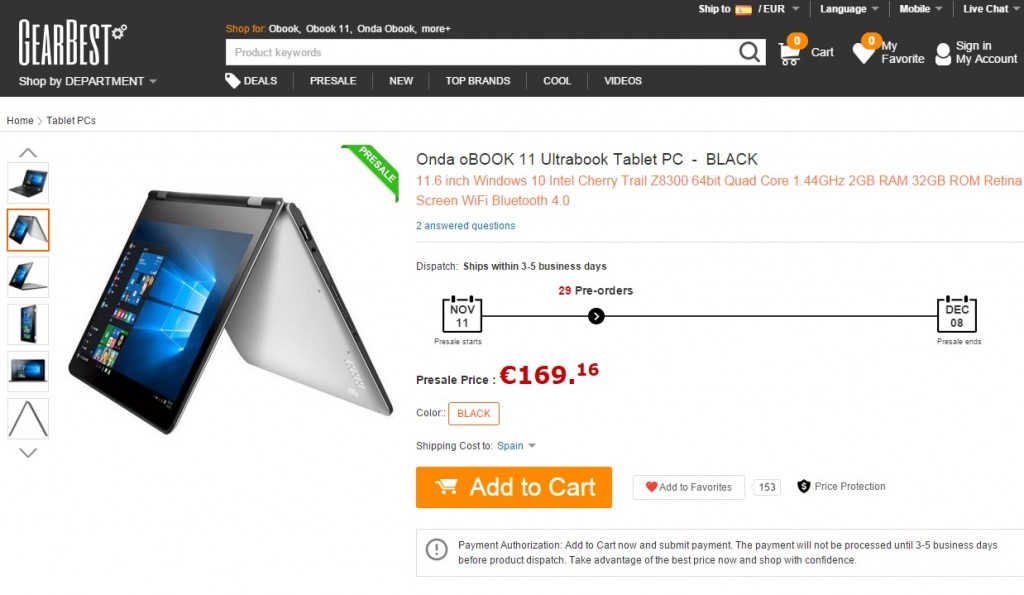Focus the Product keywords search field

pyautogui.click(x=482, y=52)
